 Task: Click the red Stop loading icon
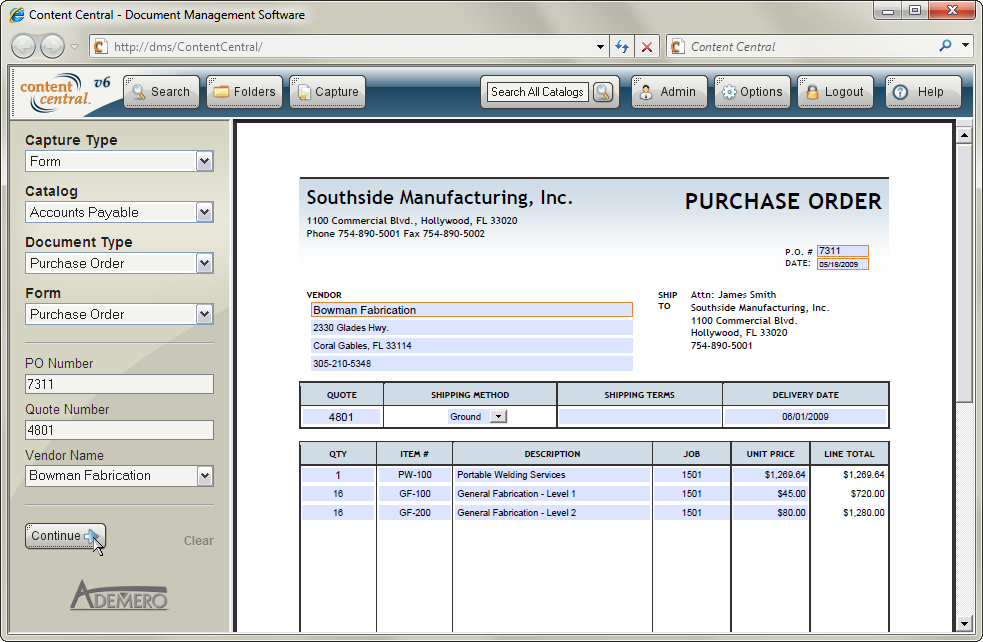click(x=647, y=47)
